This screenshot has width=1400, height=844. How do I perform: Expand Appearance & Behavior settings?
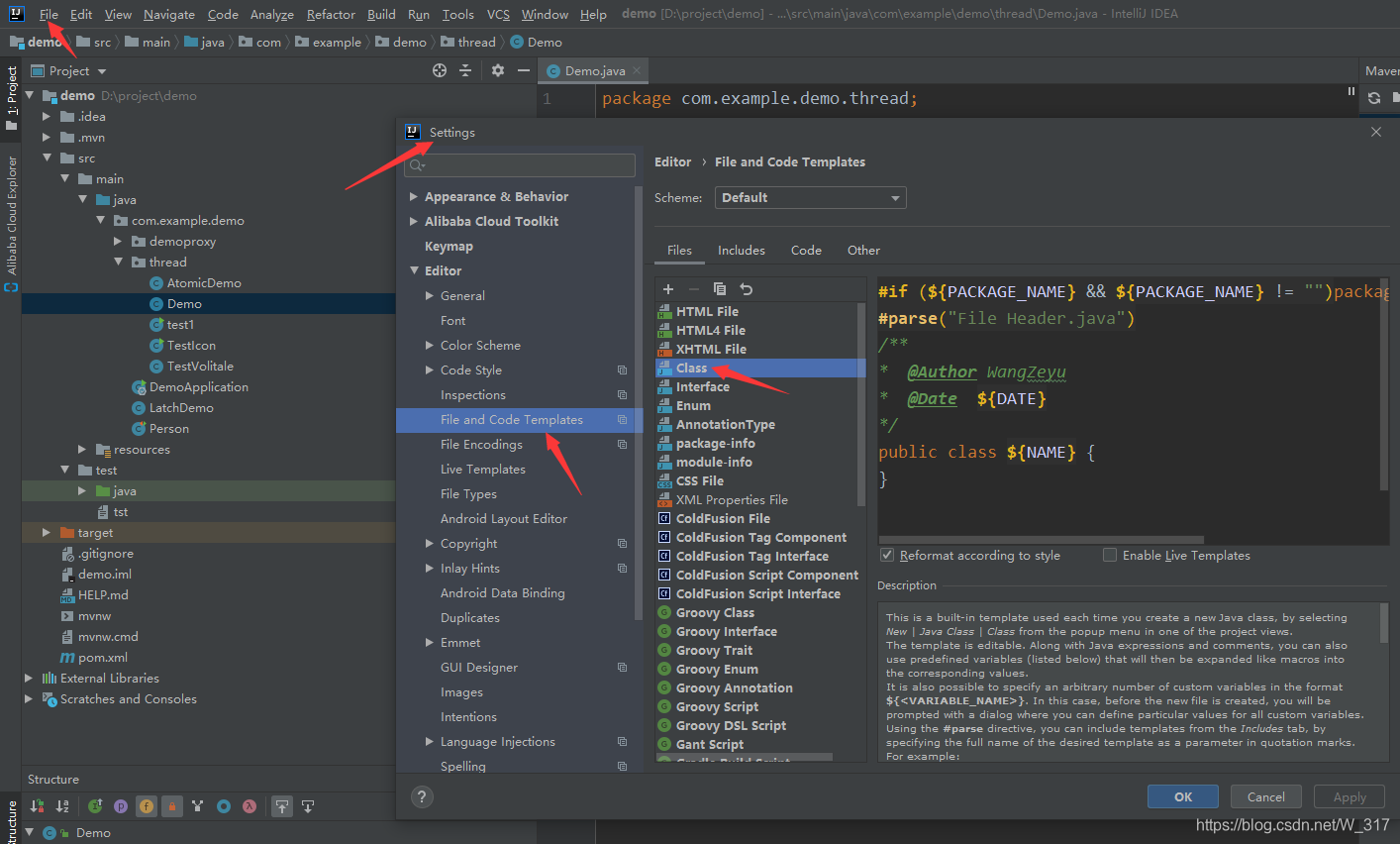click(x=414, y=197)
